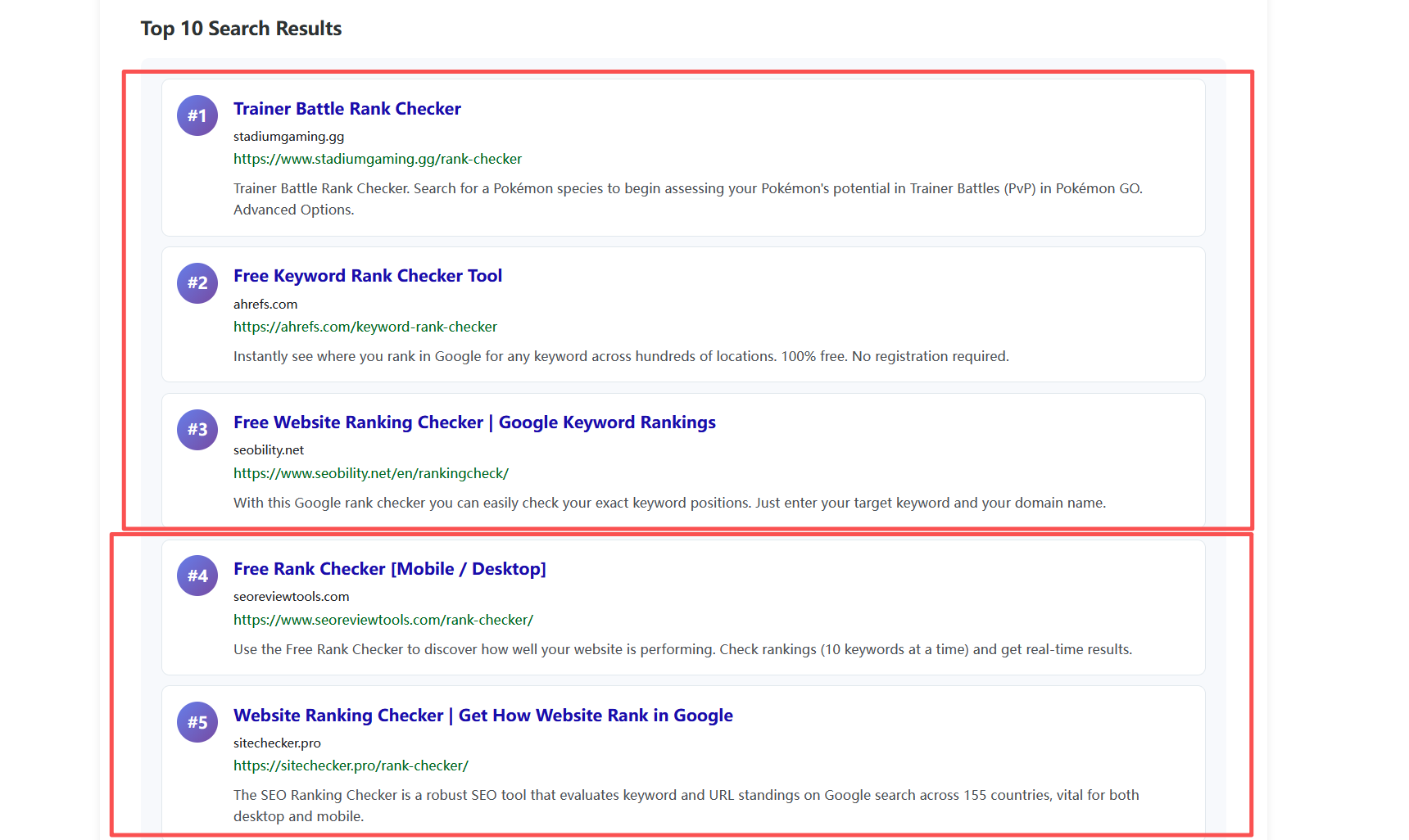Click the #4 rank badge icon

pyautogui.click(x=197, y=576)
